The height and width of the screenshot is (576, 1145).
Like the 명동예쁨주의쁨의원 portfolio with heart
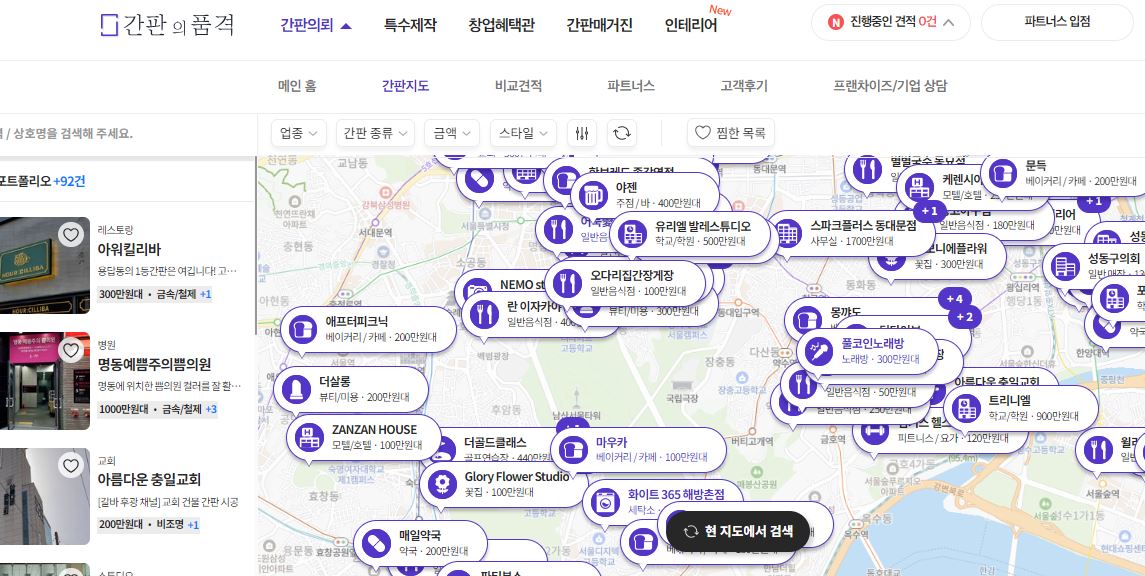[70, 350]
